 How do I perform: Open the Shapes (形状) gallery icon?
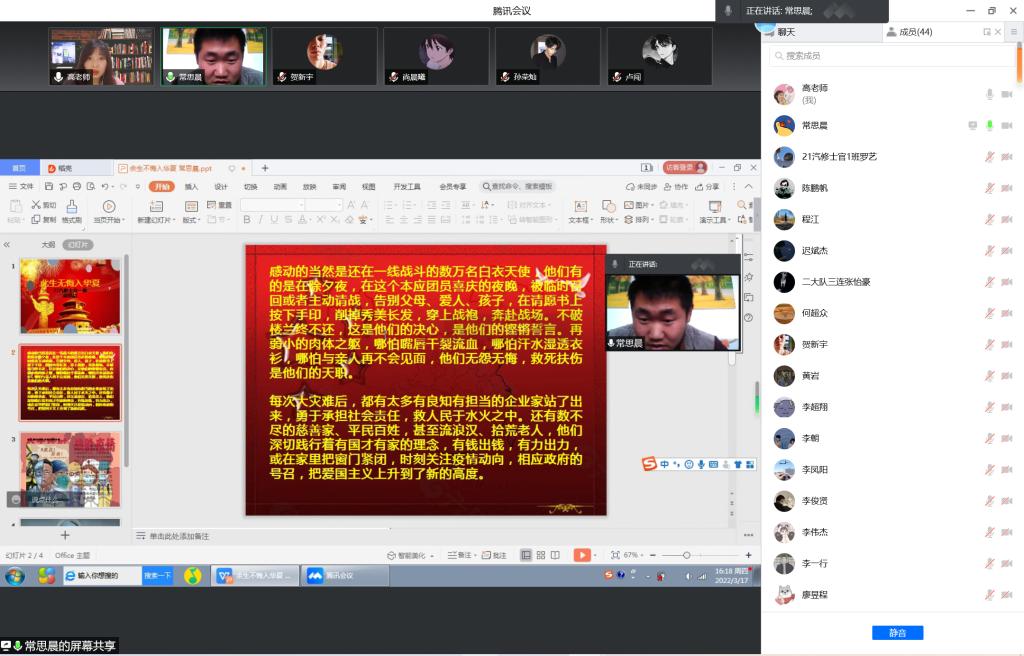pos(608,207)
